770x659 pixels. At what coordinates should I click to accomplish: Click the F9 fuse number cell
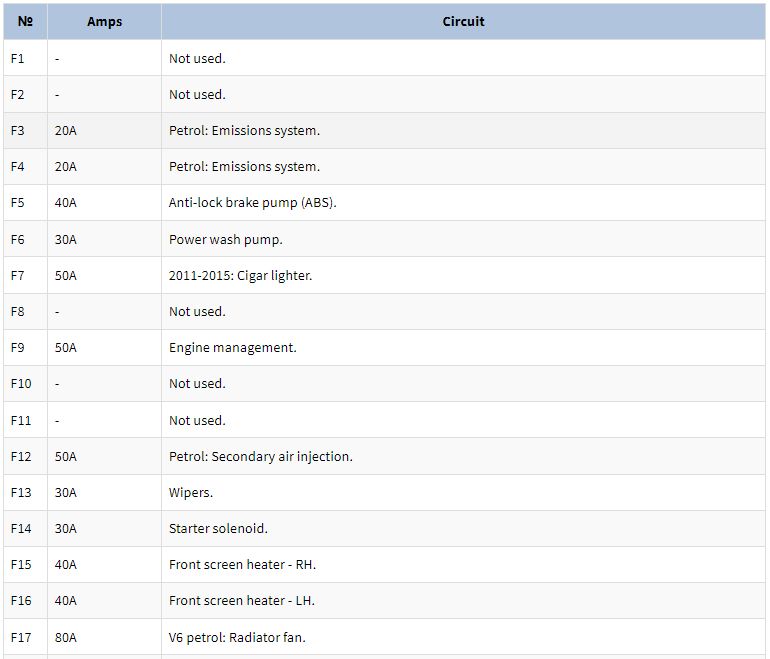pyautogui.click(x=25, y=348)
